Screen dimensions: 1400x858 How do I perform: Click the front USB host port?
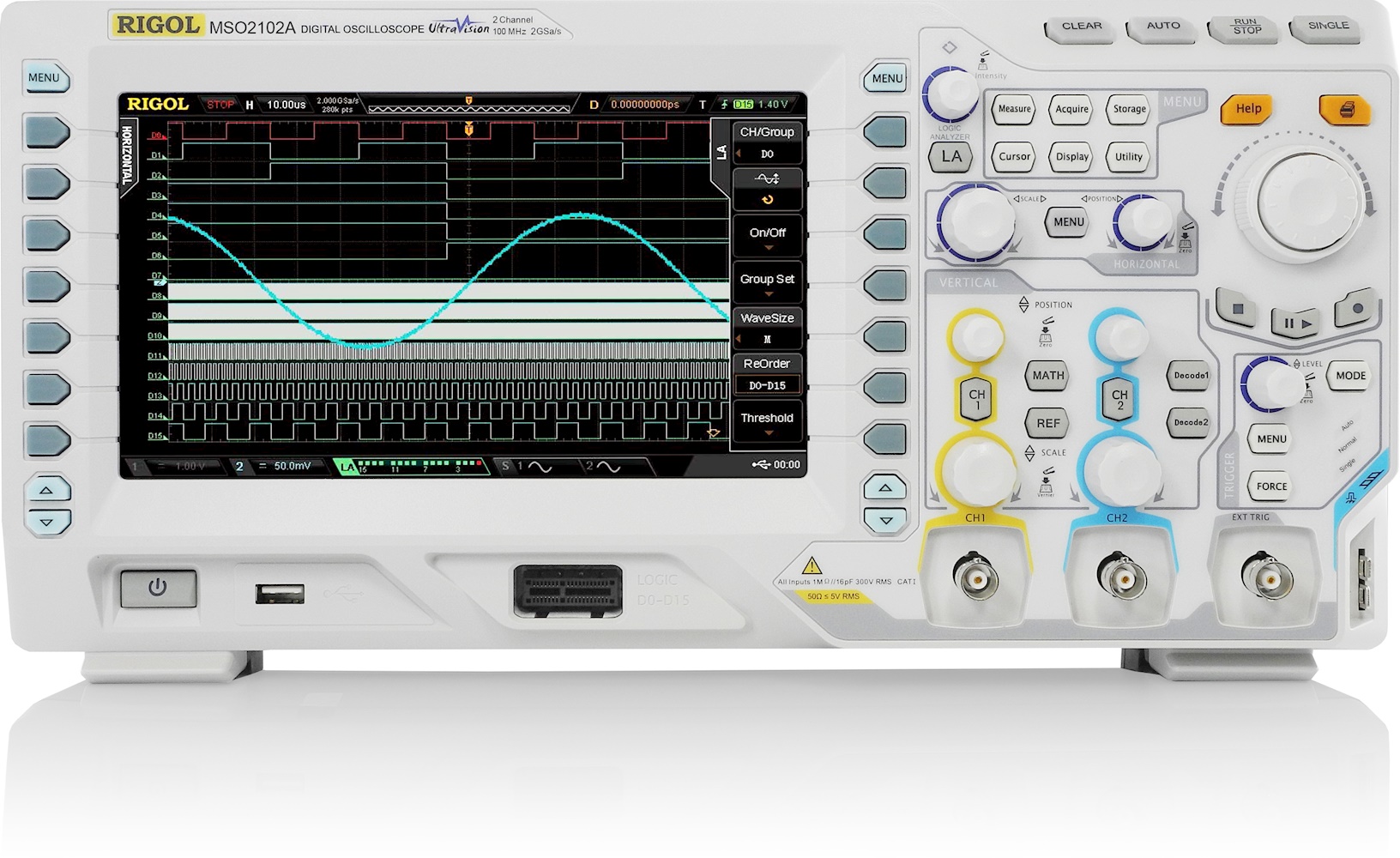pos(280,593)
